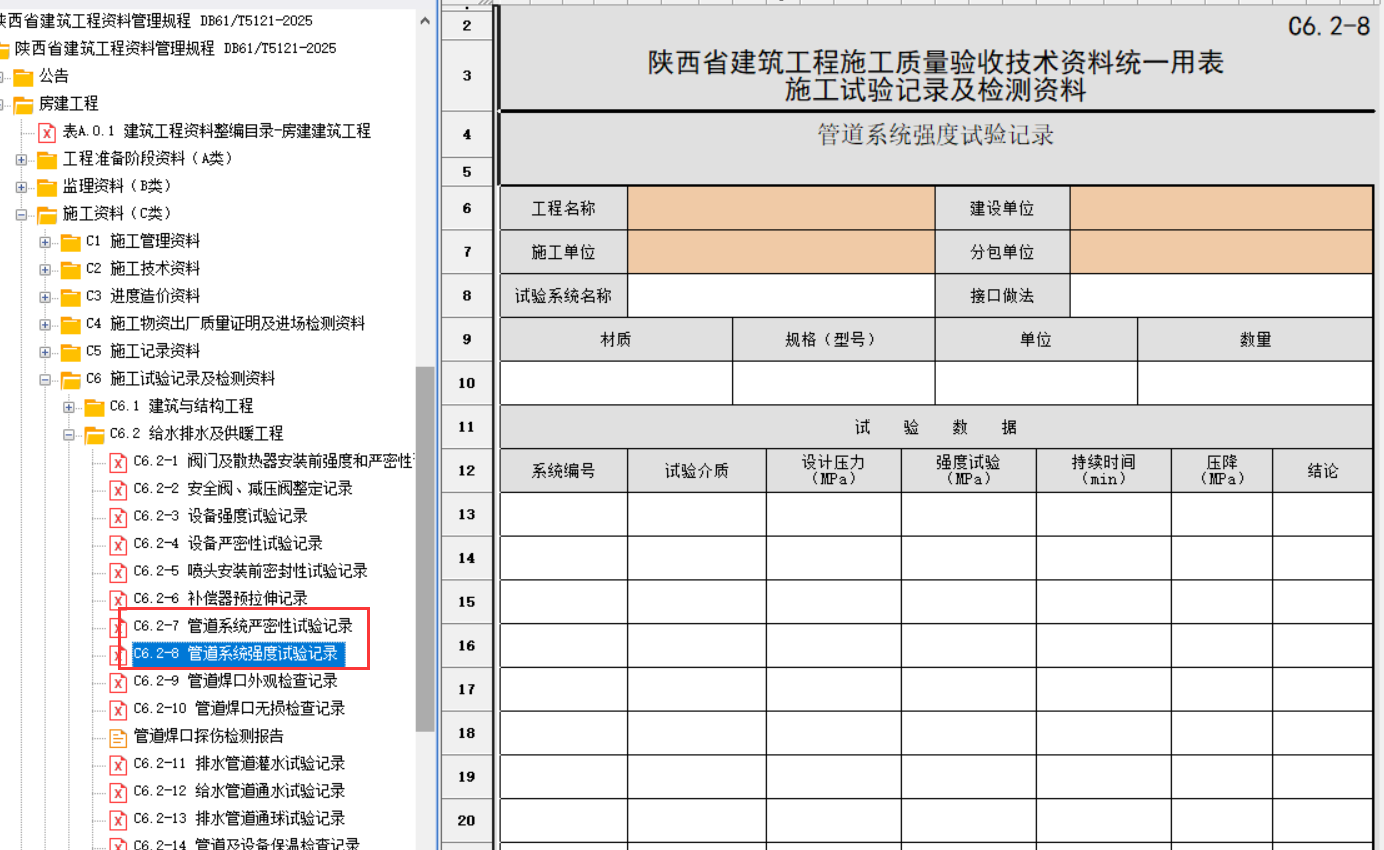The height and width of the screenshot is (850, 1384).
Task: Expand the C4 施工物资出厂质量证明 node
Action: (45, 324)
